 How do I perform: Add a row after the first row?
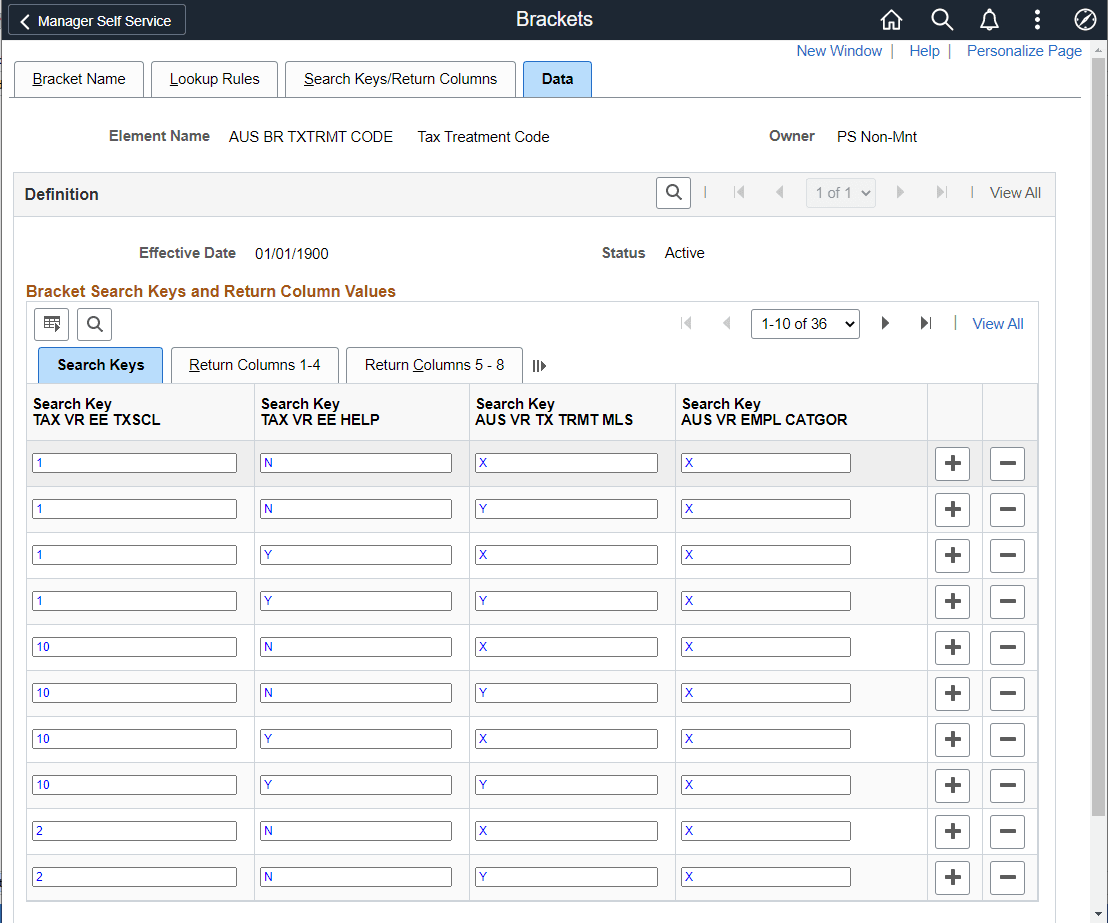pos(952,464)
